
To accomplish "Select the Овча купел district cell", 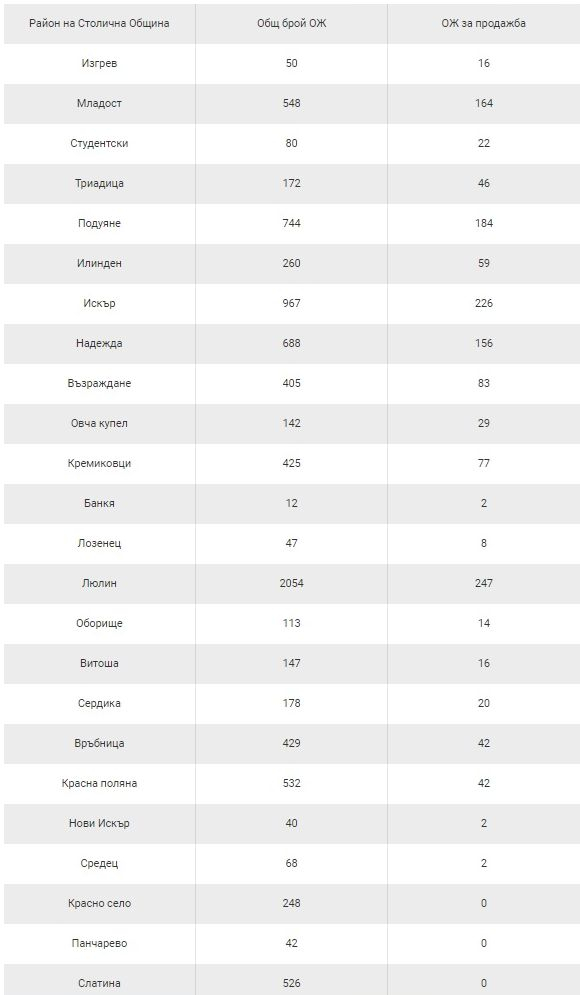I will point(99,423).
